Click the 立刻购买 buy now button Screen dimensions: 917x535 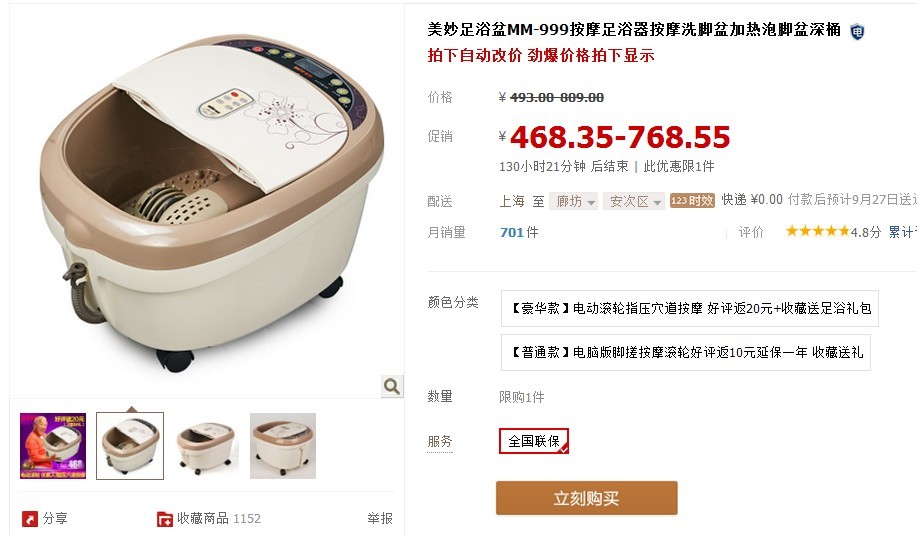(x=587, y=498)
